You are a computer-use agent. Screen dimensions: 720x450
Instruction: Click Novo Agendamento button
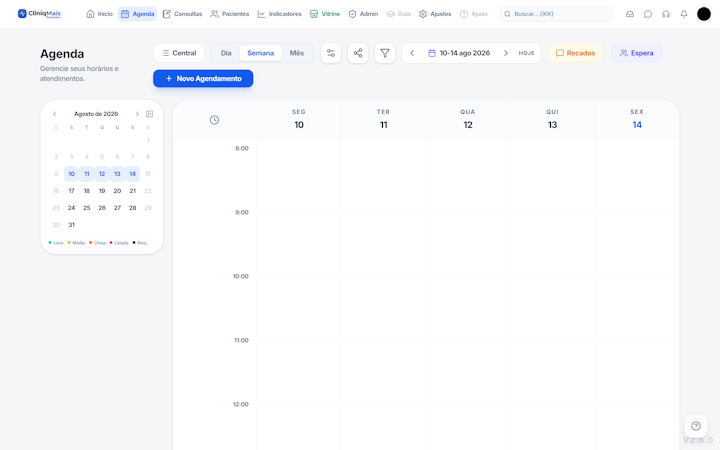[203, 79]
